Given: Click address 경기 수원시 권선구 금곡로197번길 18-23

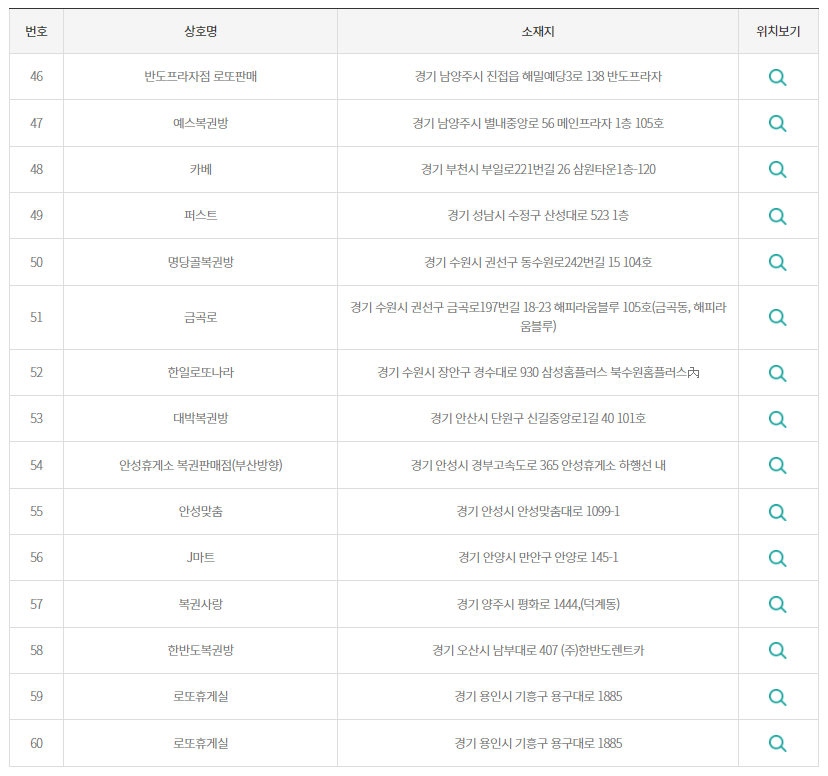Looking at the screenshot, I should point(450,307).
